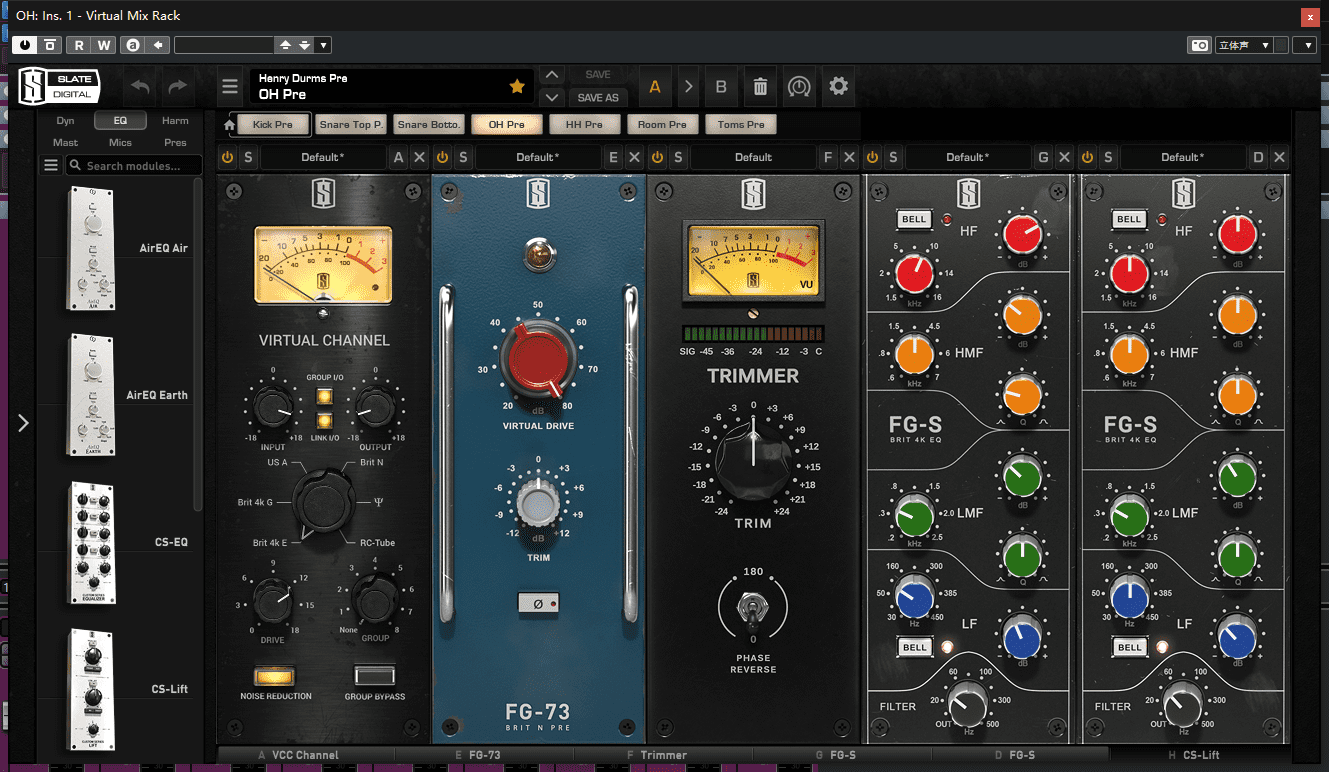Open the settings gear icon
The width and height of the screenshot is (1329, 772).
click(838, 86)
